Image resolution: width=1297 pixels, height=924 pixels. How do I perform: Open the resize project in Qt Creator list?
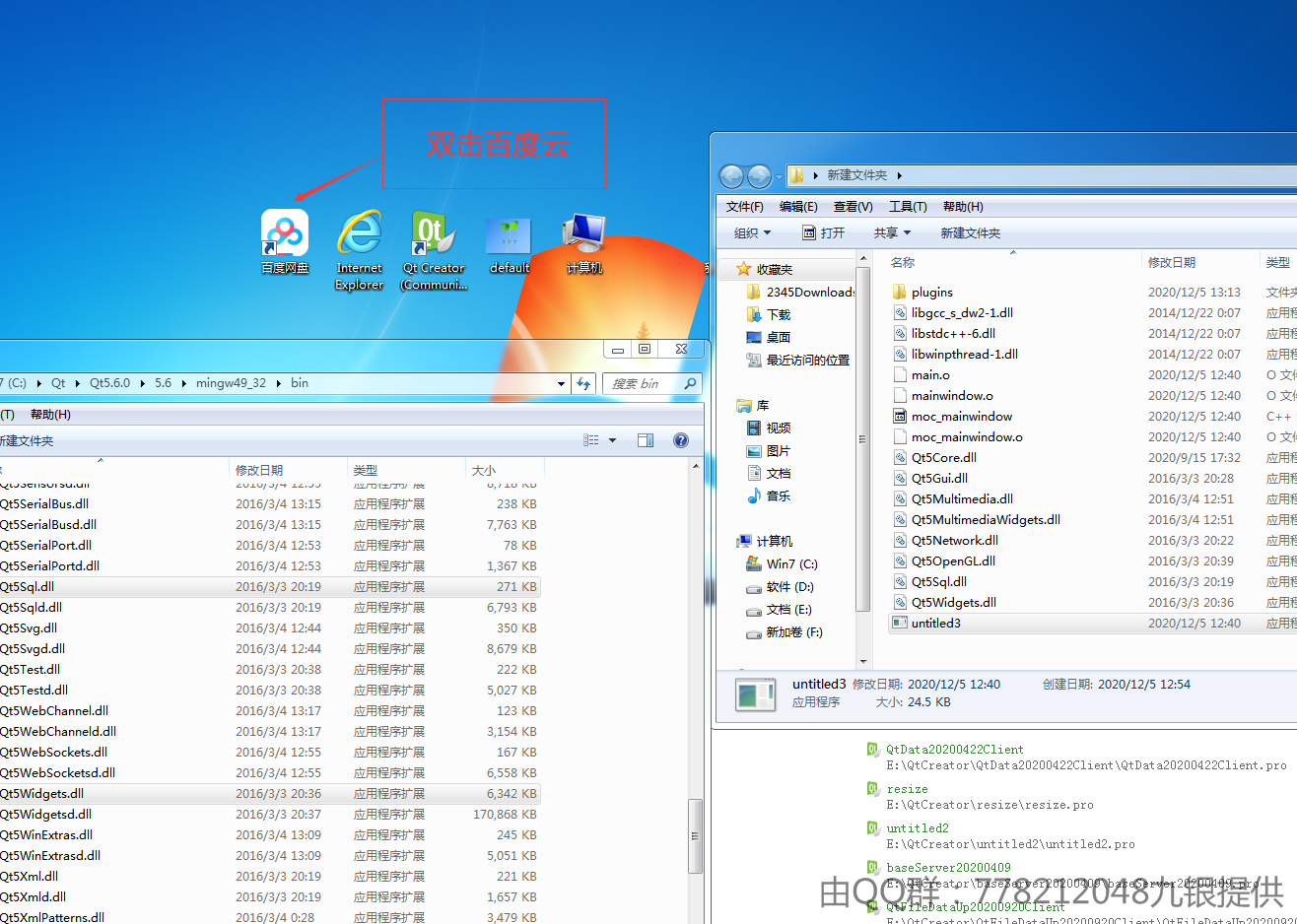(x=907, y=789)
